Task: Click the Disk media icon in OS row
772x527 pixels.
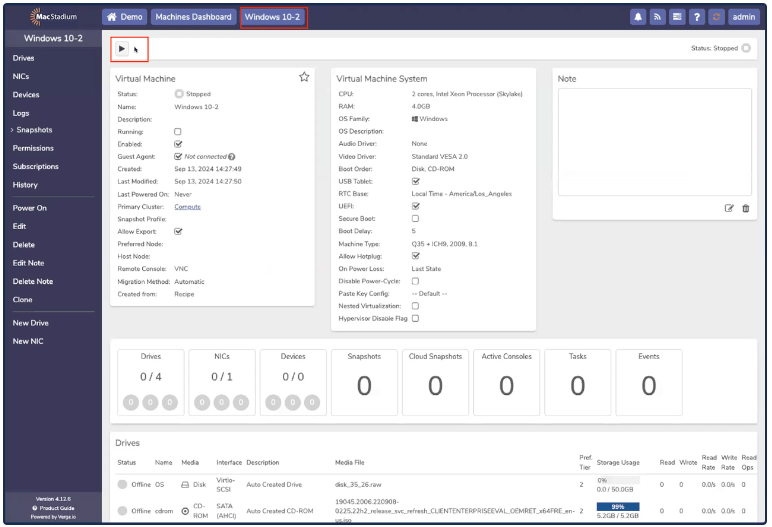Action: click(x=185, y=485)
